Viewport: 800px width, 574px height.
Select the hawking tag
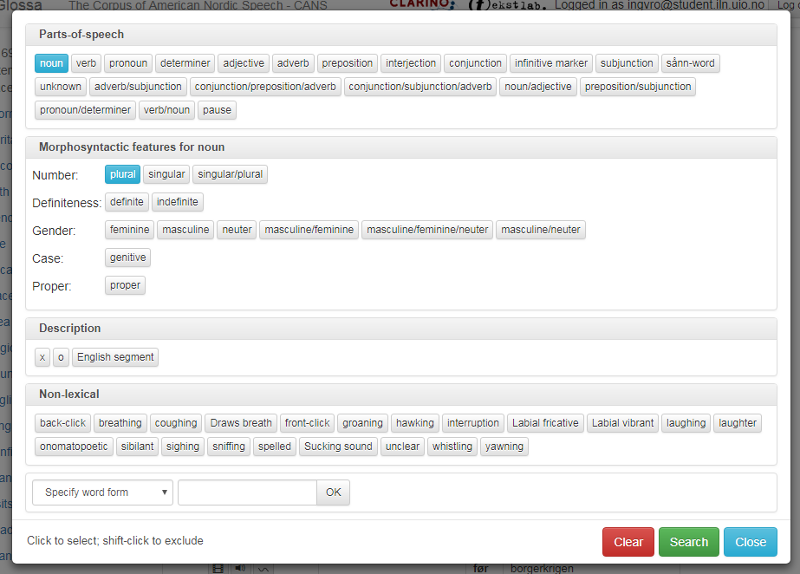(x=415, y=423)
